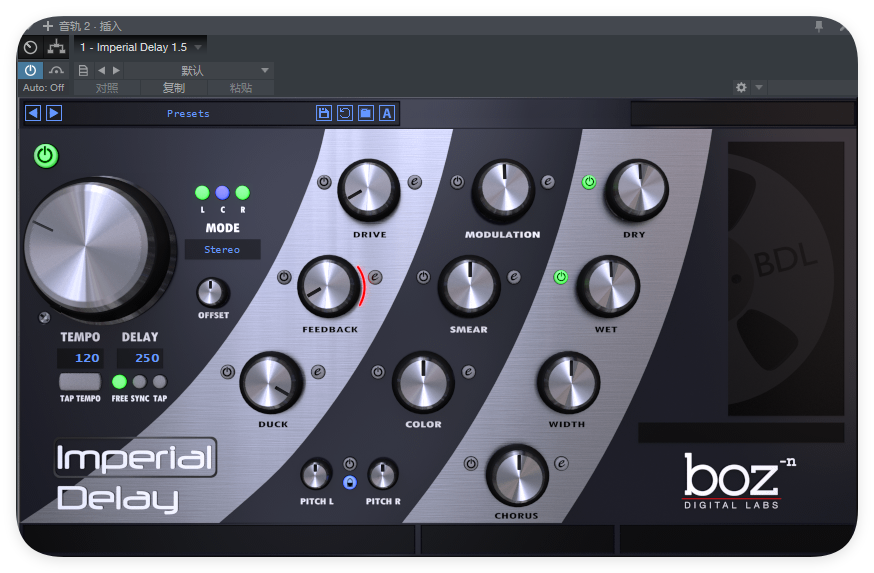Click the Smear knob
Screen dimensions: 874x573
point(469,286)
